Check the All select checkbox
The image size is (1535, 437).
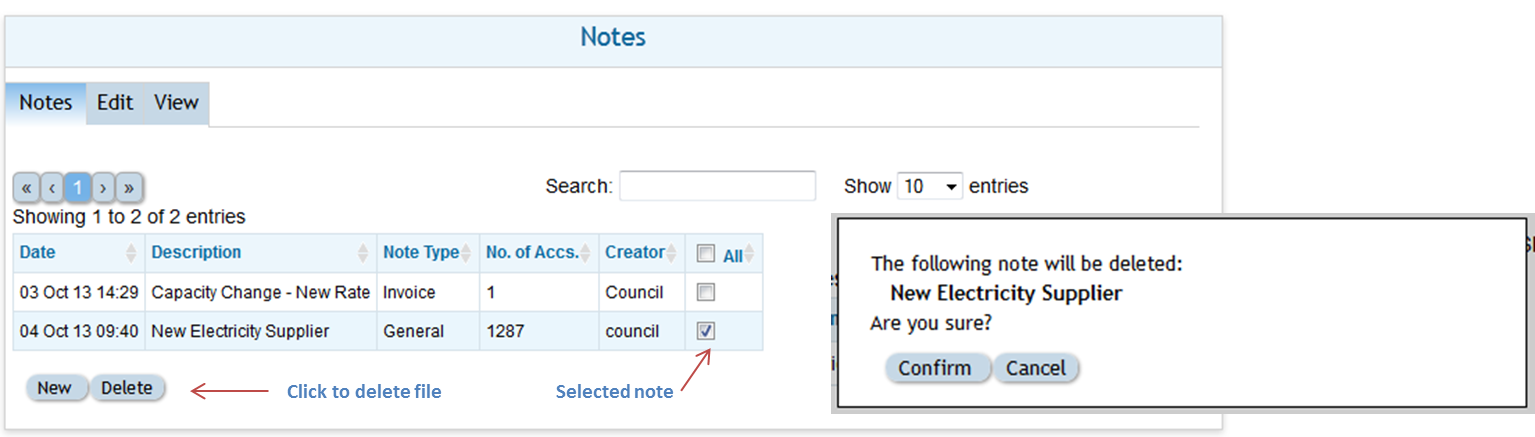click(x=706, y=254)
